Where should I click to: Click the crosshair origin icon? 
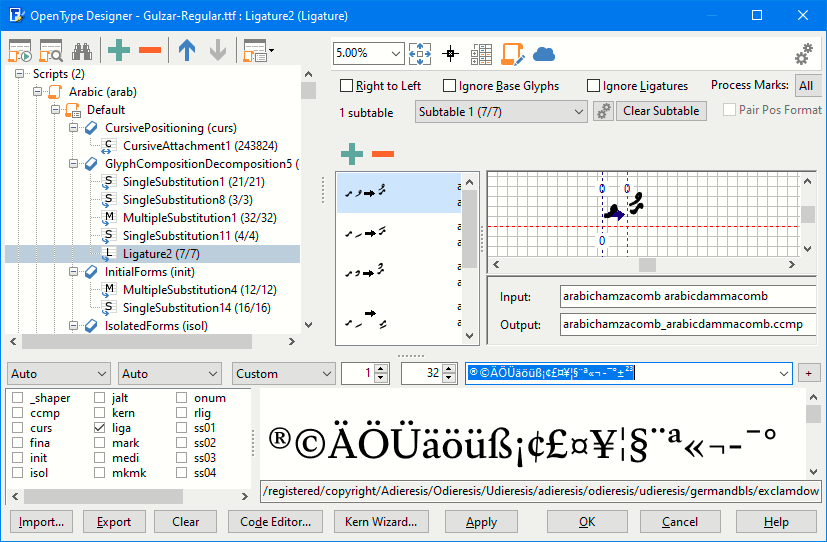point(450,54)
